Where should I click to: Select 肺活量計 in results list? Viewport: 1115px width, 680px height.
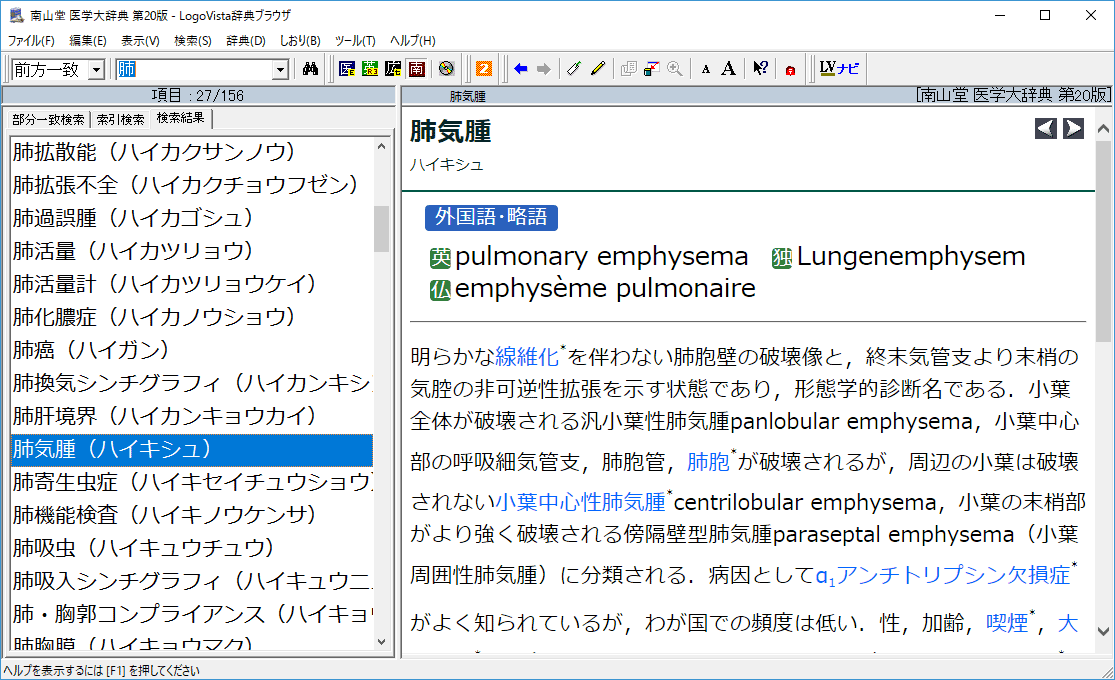tap(192, 284)
